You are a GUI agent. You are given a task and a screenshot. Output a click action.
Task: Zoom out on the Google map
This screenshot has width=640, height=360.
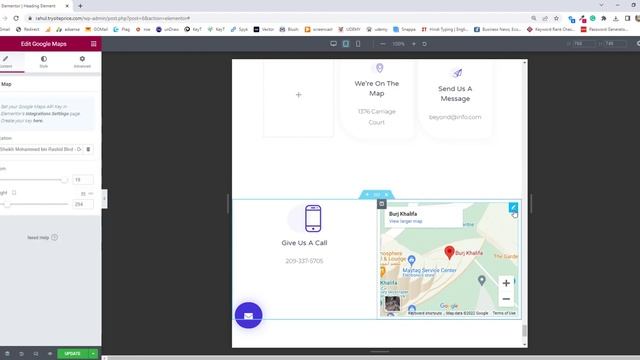(506, 299)
